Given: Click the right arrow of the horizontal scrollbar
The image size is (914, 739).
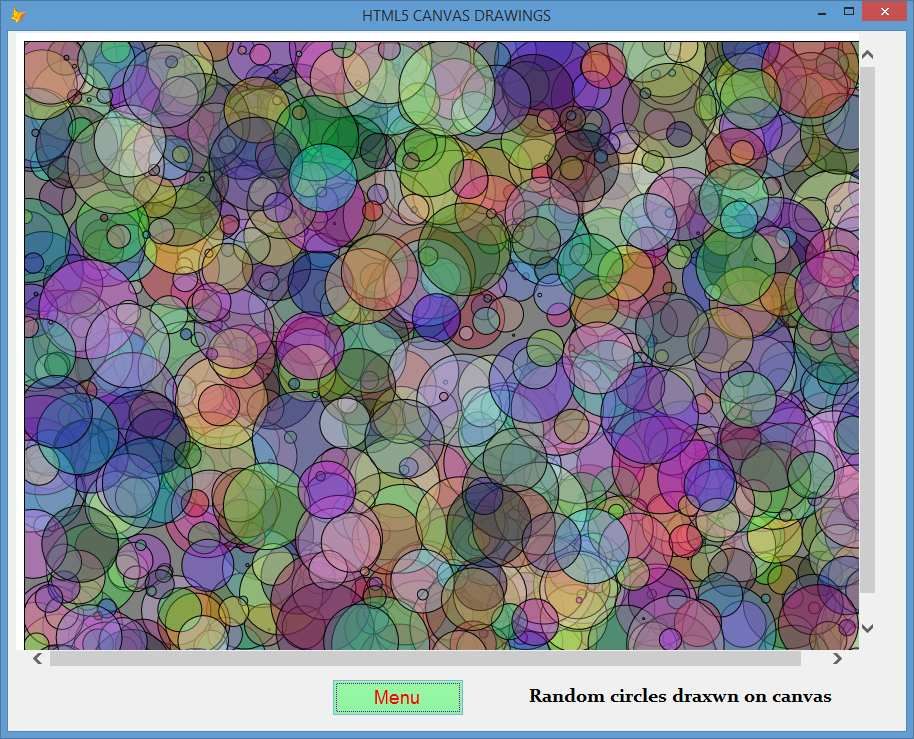Looking at the screenshot, I should pyautogui.click(x=838, y=658).
